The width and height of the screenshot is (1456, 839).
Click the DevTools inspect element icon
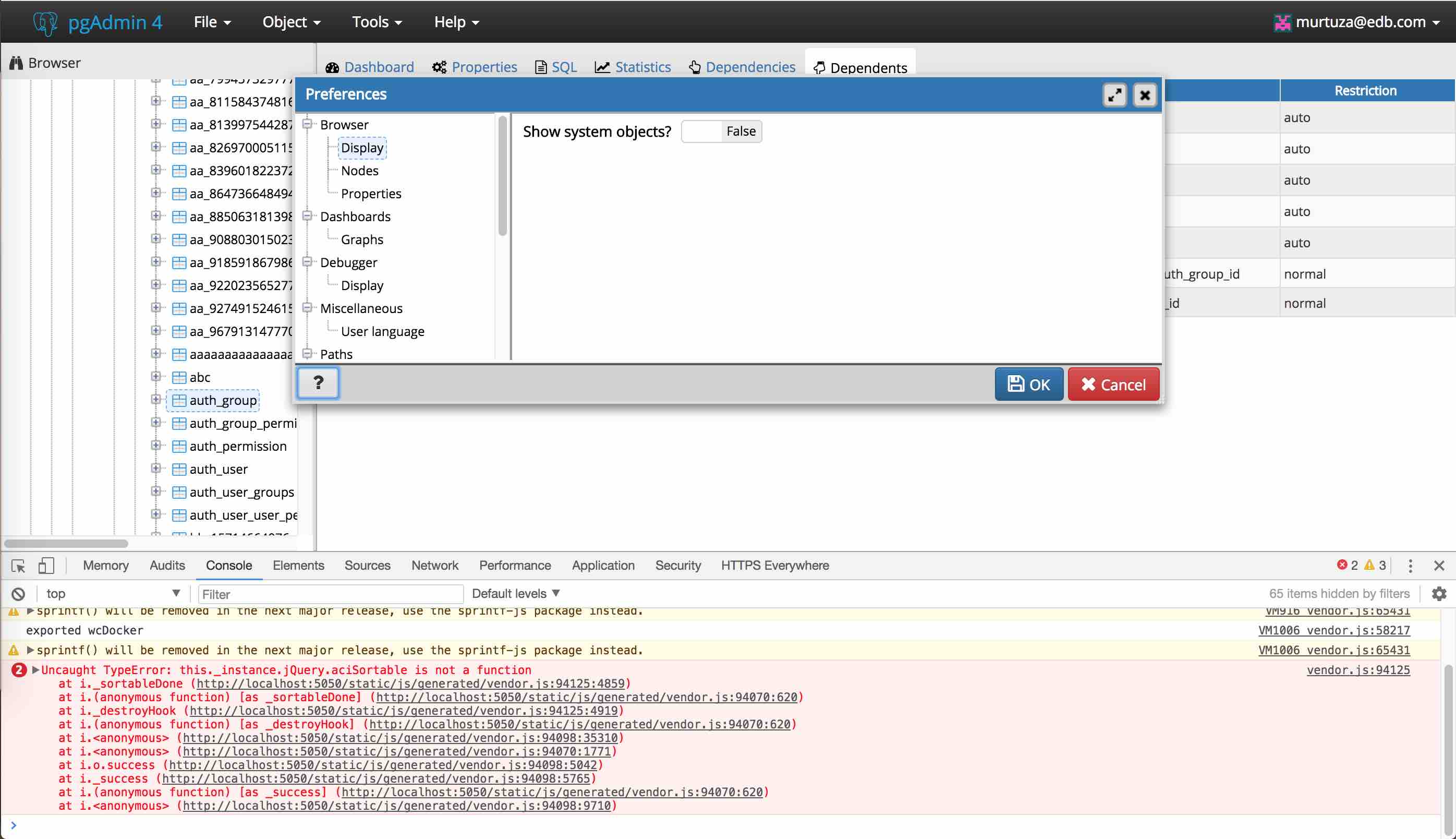coord(18,566)
